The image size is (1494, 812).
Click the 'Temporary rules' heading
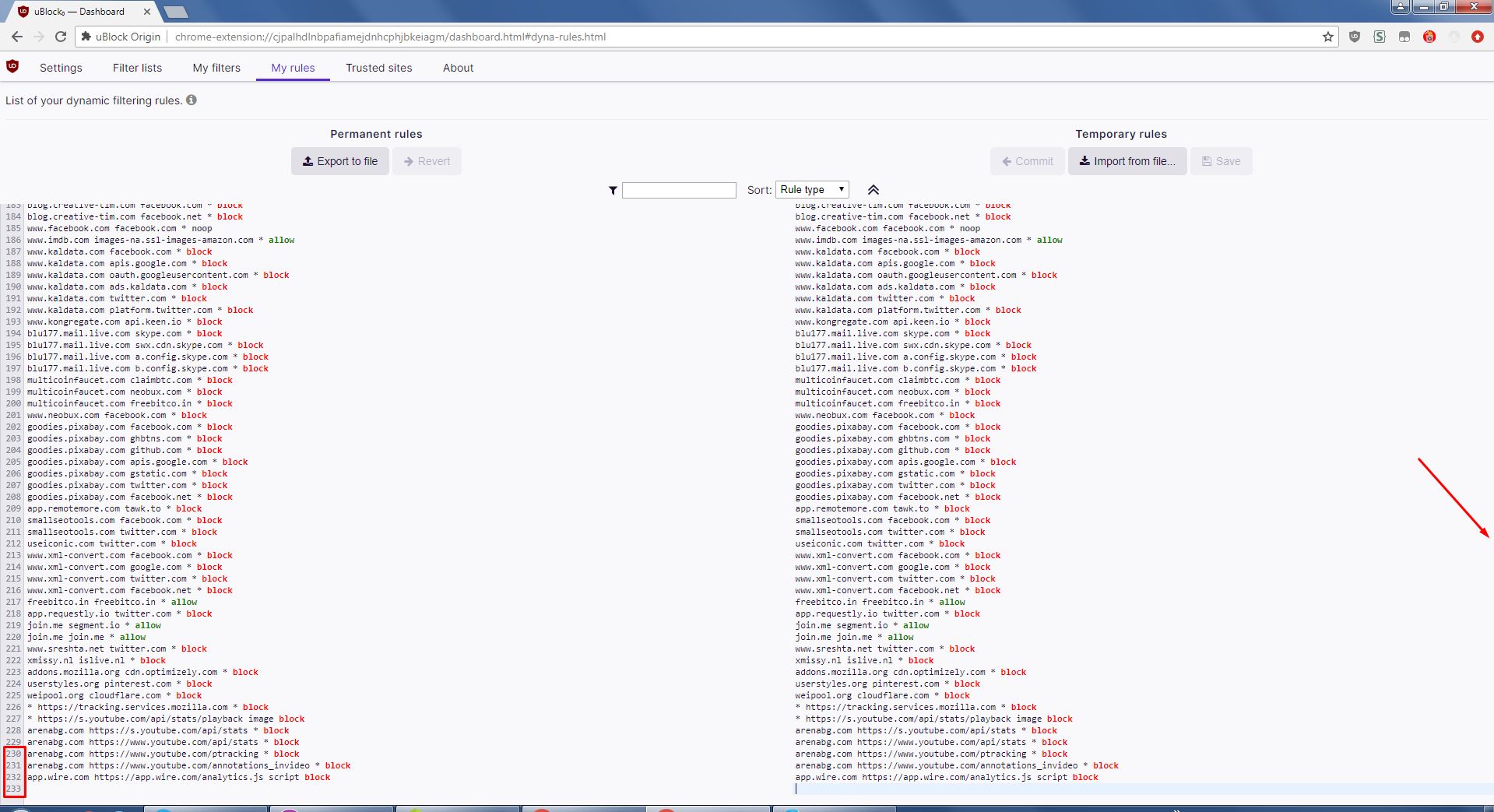[x=1121, y=134]
